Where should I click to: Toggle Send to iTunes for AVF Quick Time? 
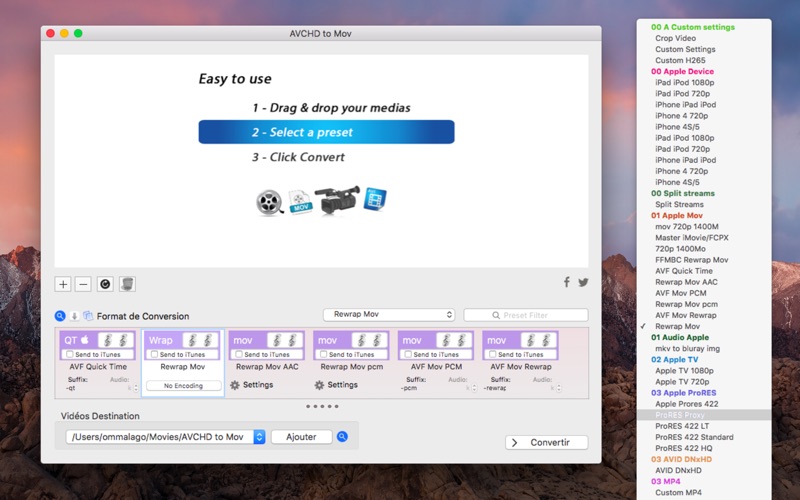[x=70, y=354]
